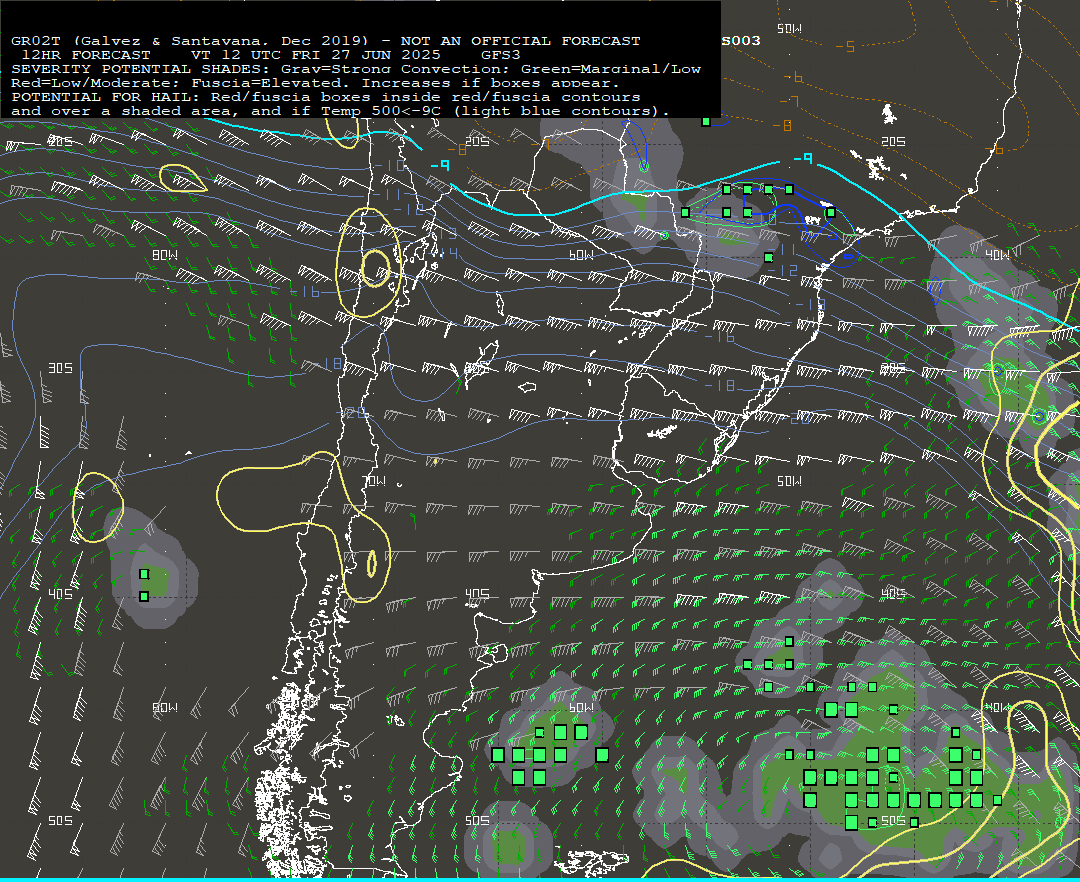1080x882 pixels.
Task: Click the 'and over a shaded area' legend line
Action: (x=340, y=111)
